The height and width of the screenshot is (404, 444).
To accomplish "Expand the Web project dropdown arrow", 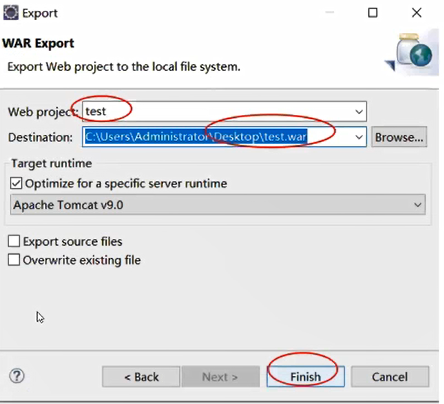I will pyautogui.click(x=359, y=112).
